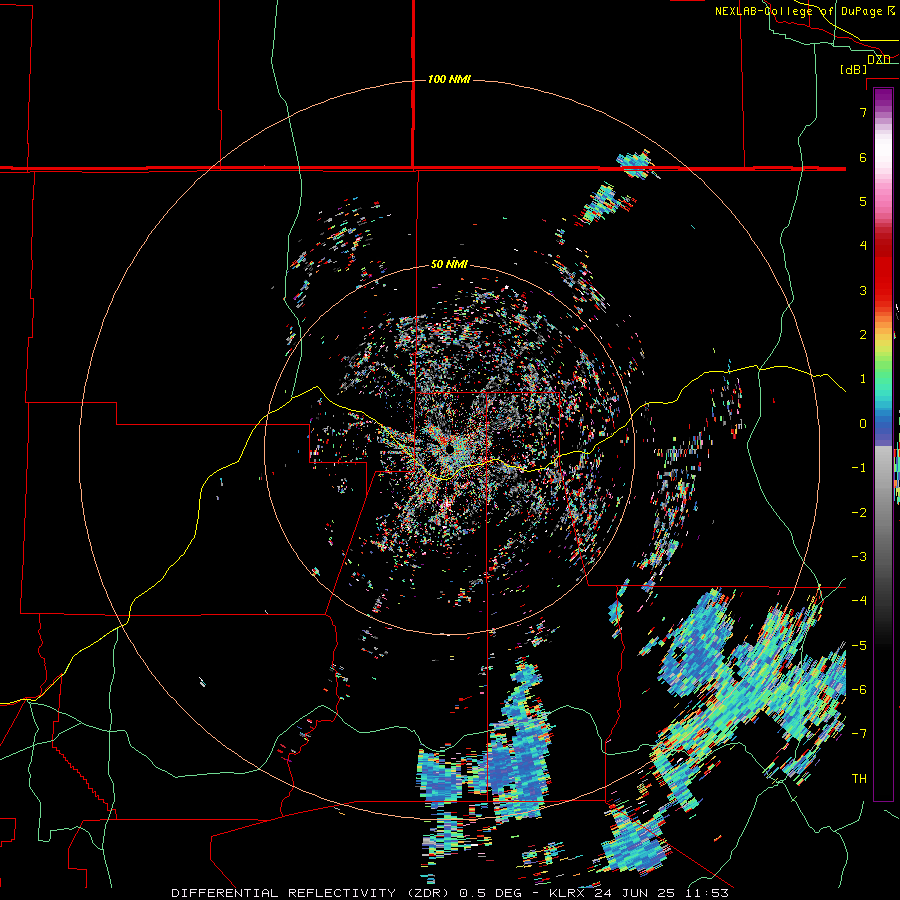Click the differential reflectivity caption at bottom

450,893
